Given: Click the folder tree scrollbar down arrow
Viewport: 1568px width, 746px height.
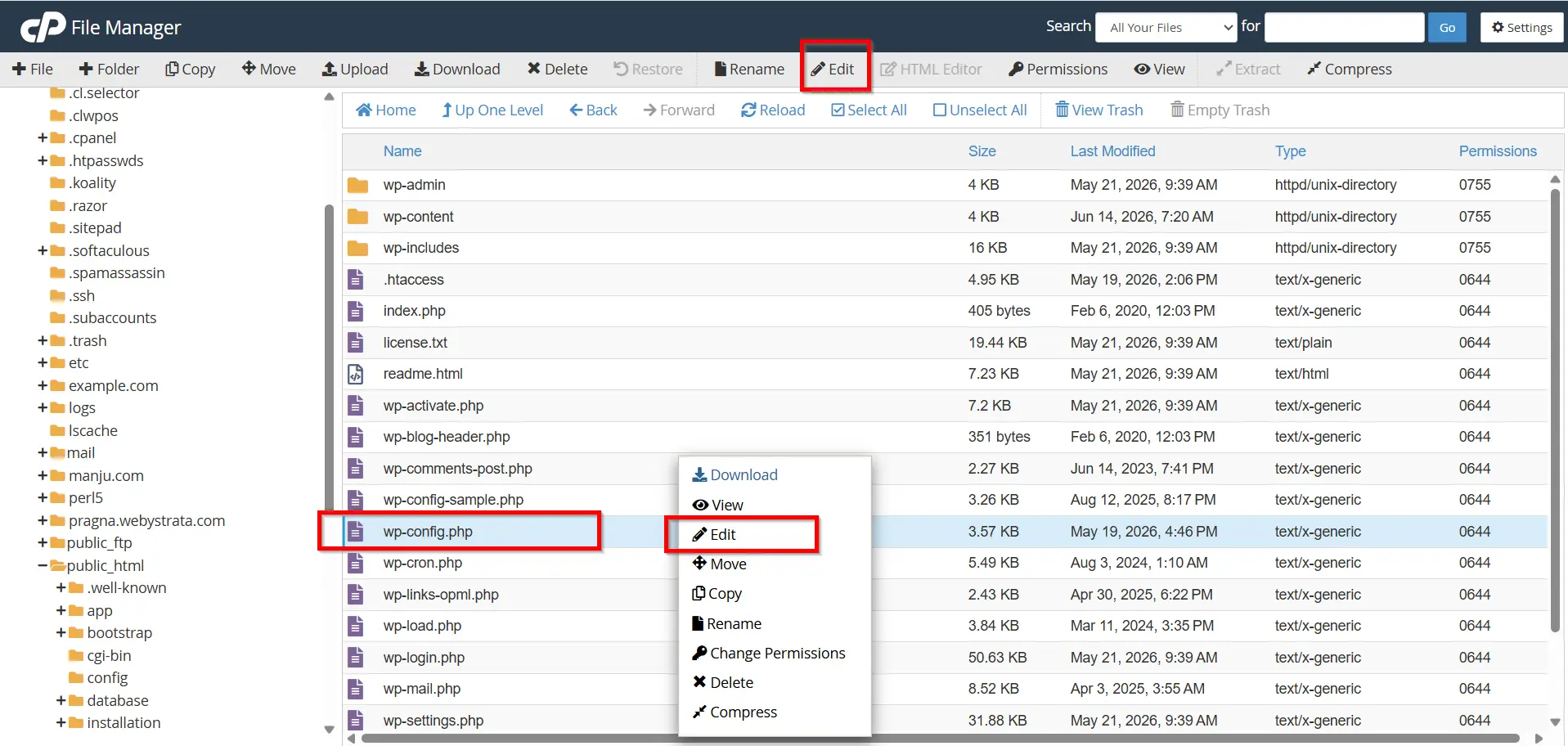Looking at the screenshot, I should coord(329,730).
